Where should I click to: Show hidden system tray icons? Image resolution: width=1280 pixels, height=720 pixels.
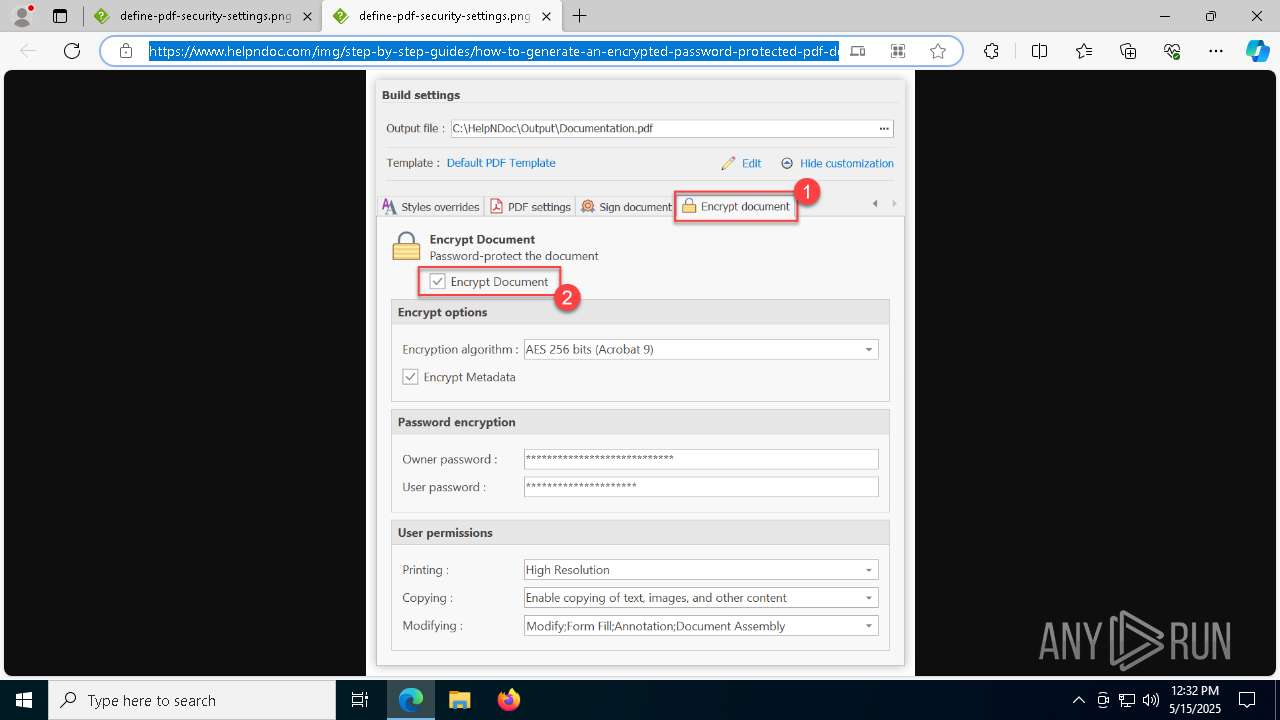[1078, 700]
